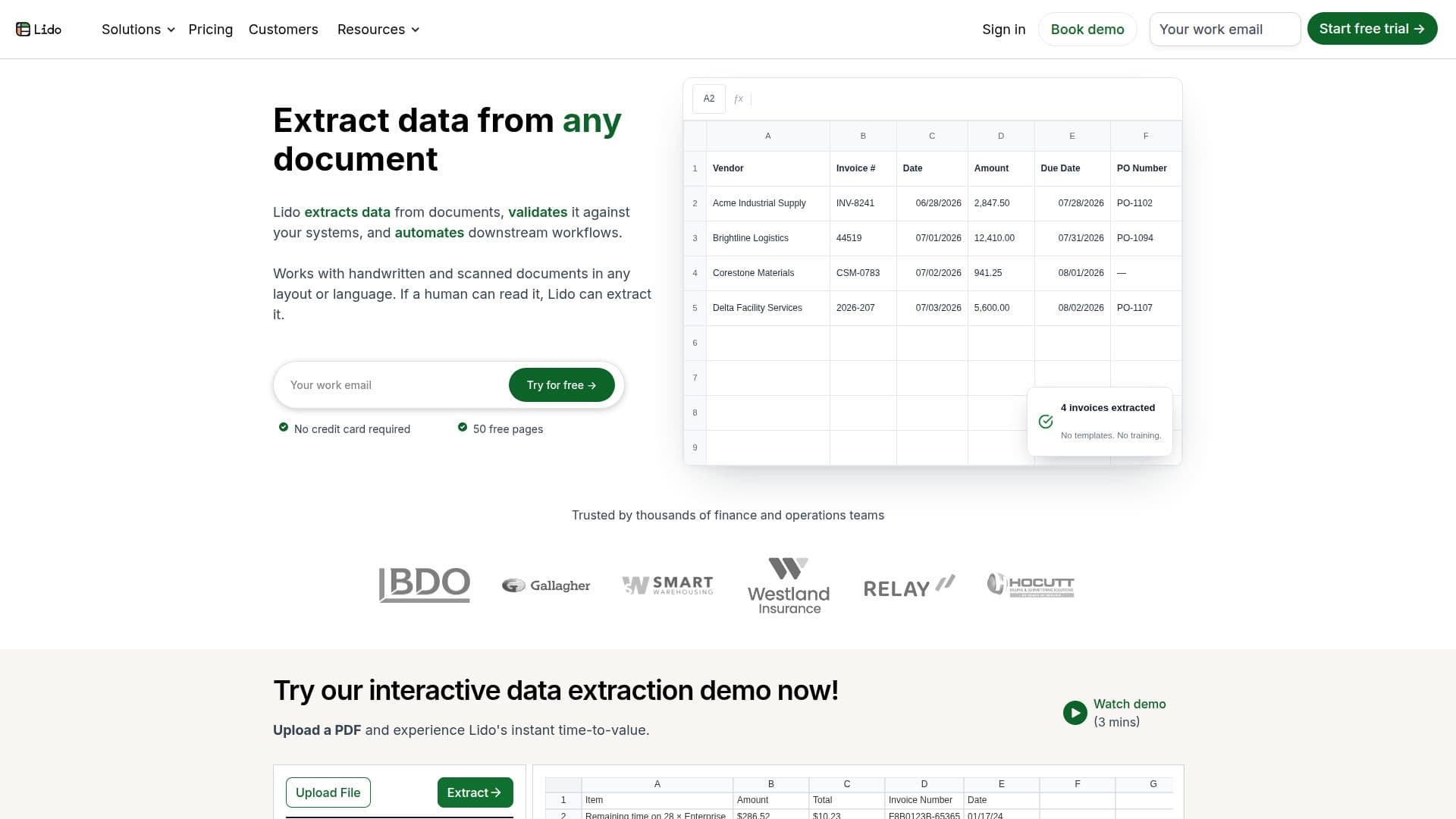Select the CSM-0783 invoice cell
The height and width of the screenshot is (819, 1456).
coord(863,273)
